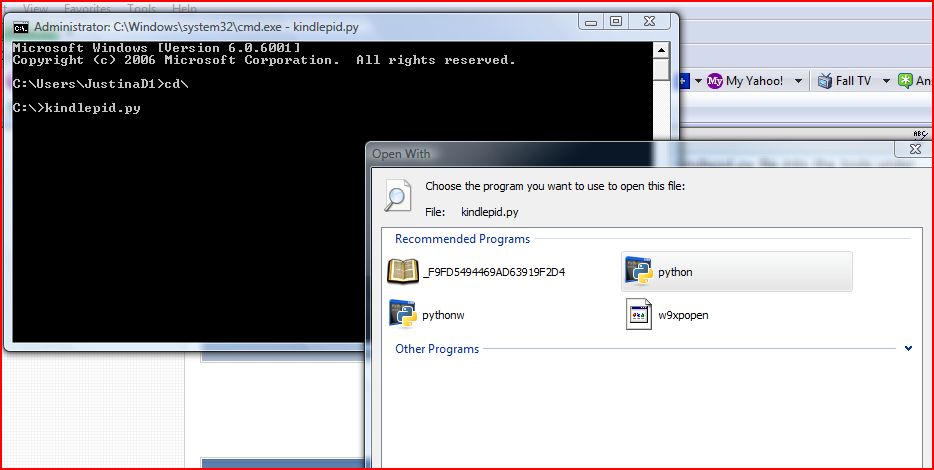Open the Fall TV dropdown arrow
934x470 pixels.
886,81
